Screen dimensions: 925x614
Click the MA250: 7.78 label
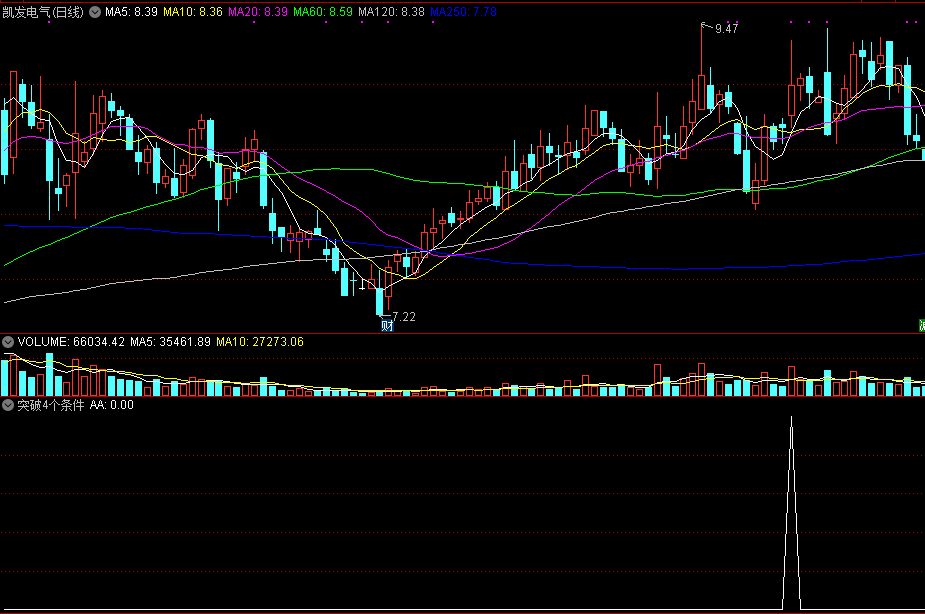coord(463,12)
